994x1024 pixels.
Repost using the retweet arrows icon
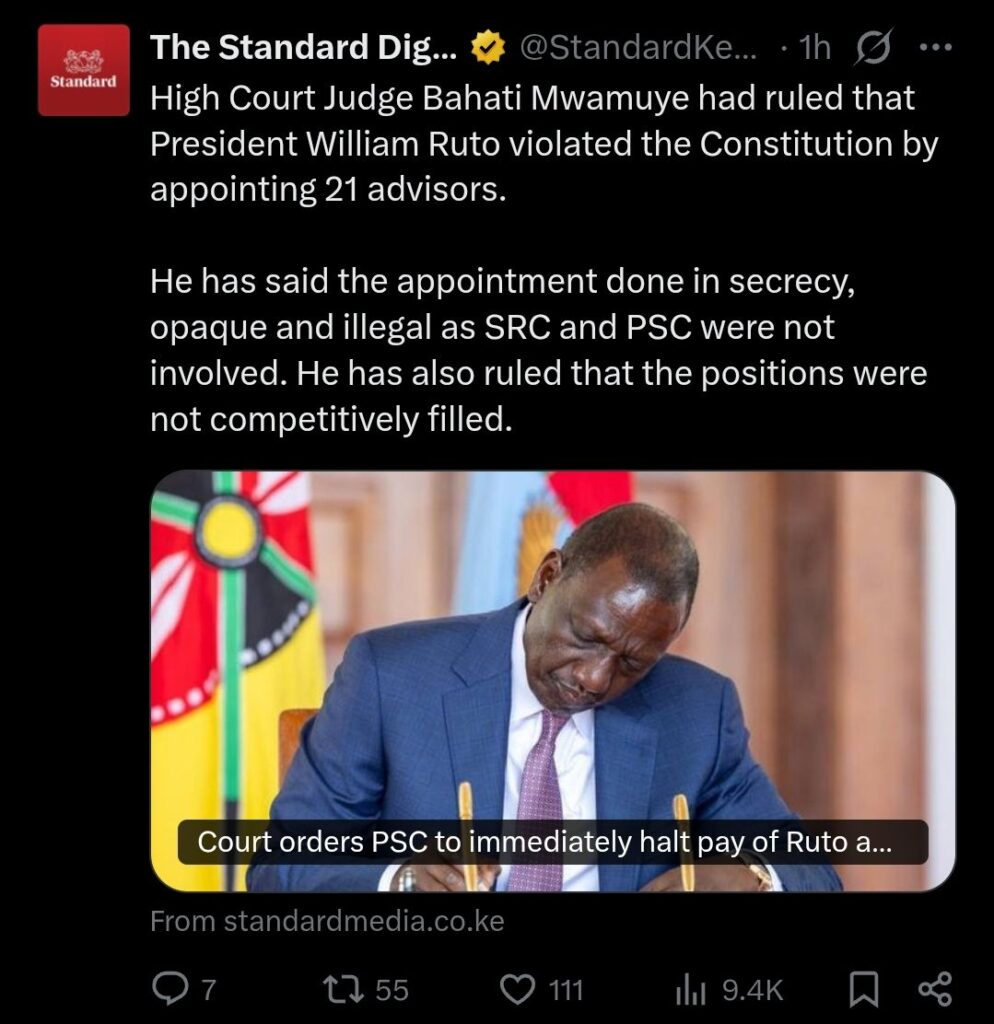point(344,989)
